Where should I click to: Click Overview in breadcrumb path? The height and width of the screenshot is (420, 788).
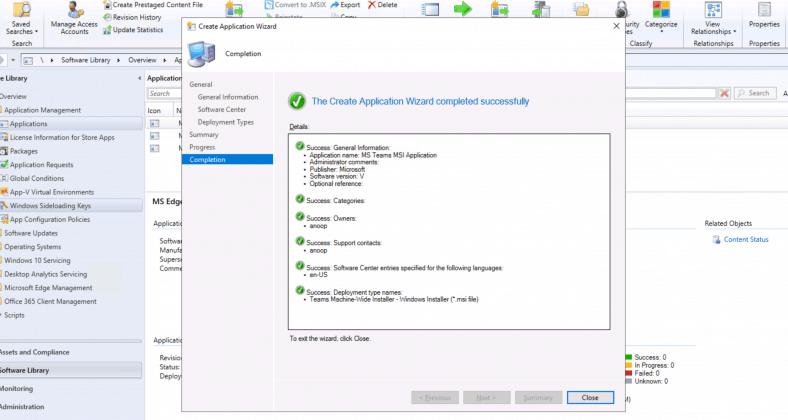click(x=142, y=60)
